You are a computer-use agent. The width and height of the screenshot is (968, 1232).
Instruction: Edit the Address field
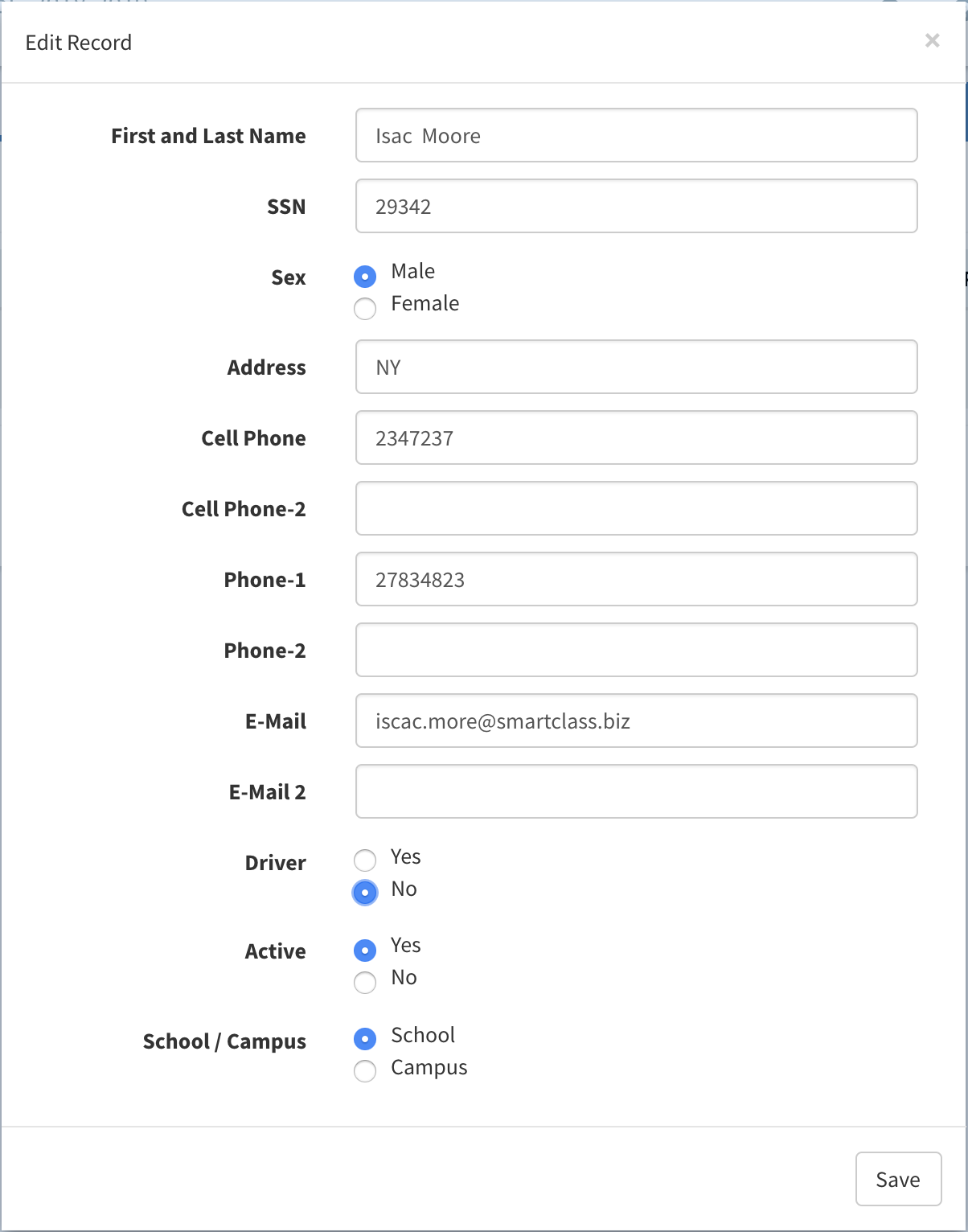coord(637,367)
